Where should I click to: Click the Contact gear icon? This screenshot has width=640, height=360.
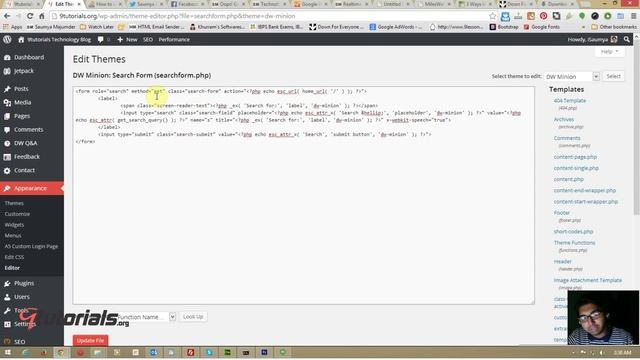click(x=7, y=171)
